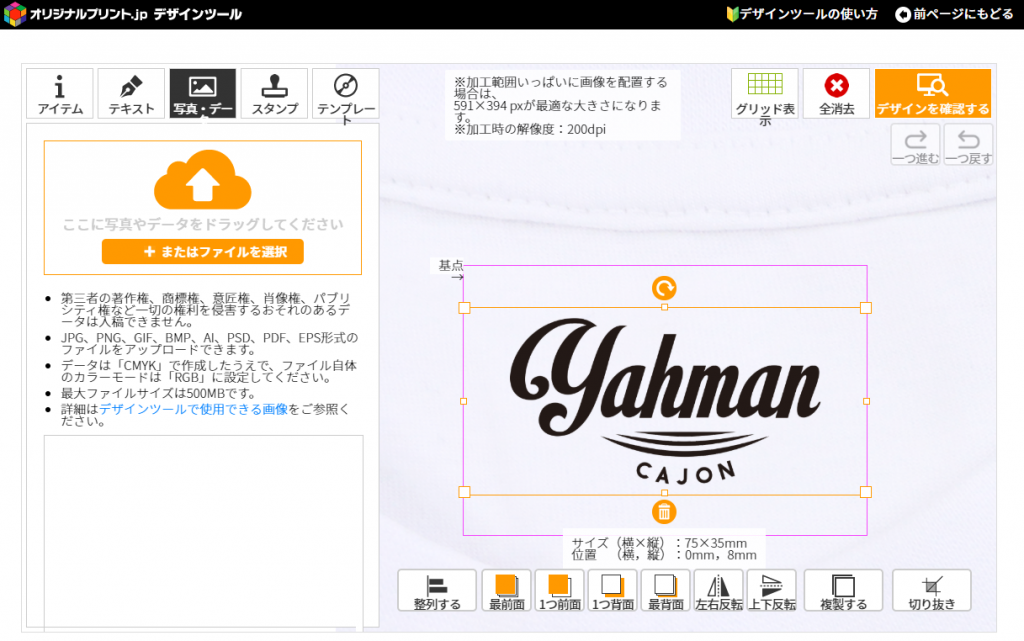Click デザインを確認する button

click(933, 93)
